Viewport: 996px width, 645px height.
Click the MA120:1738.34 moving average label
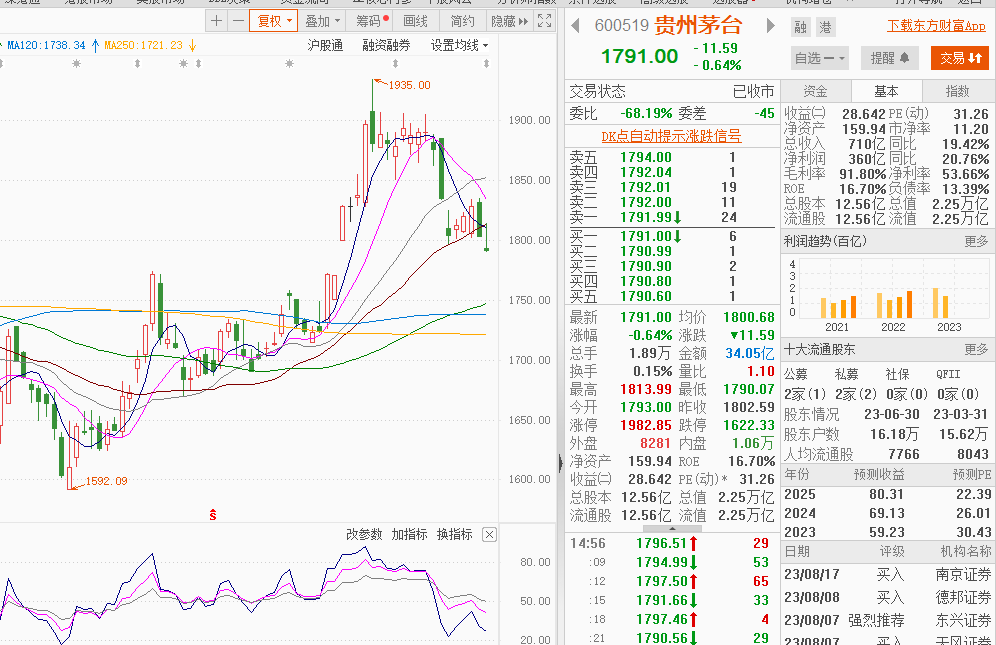point(46,45)
